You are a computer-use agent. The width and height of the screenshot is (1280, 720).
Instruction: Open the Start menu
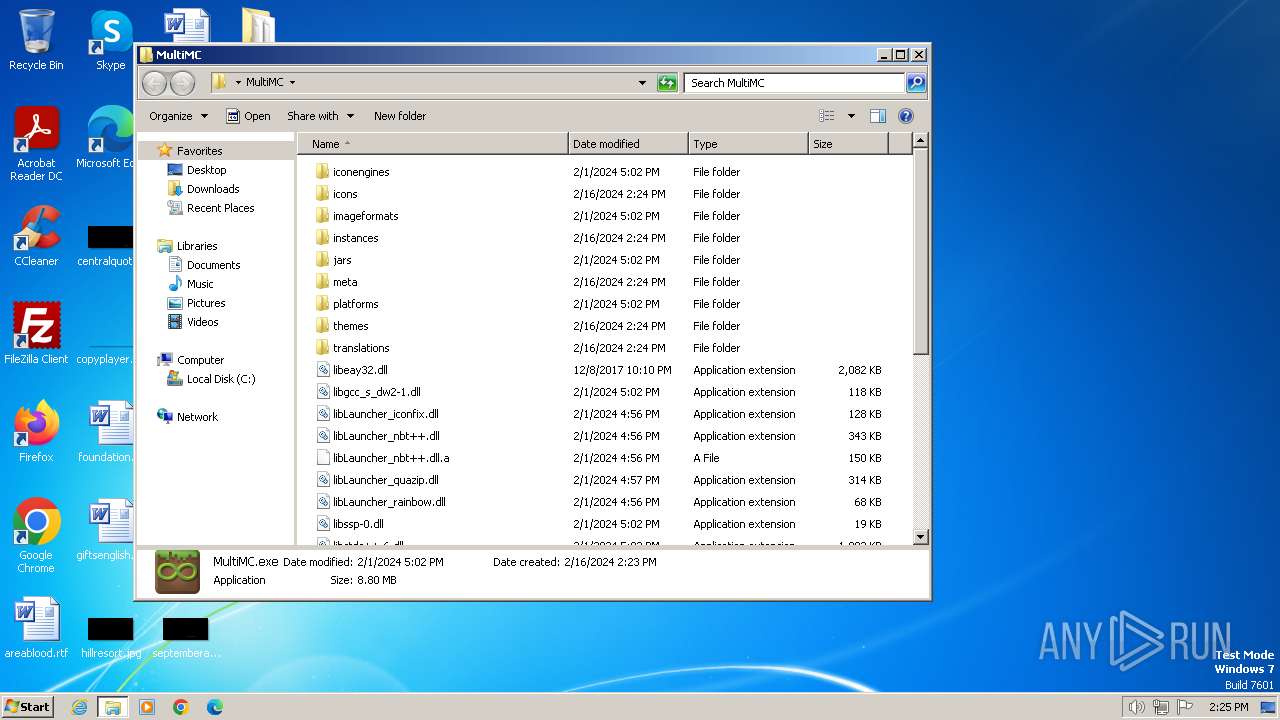point(27,707)
